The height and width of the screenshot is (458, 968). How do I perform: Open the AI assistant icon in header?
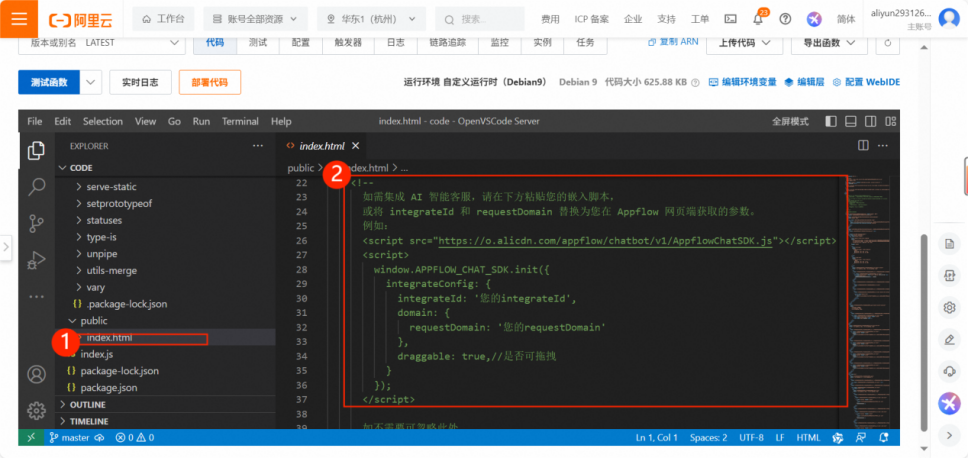tap(814, 19)
